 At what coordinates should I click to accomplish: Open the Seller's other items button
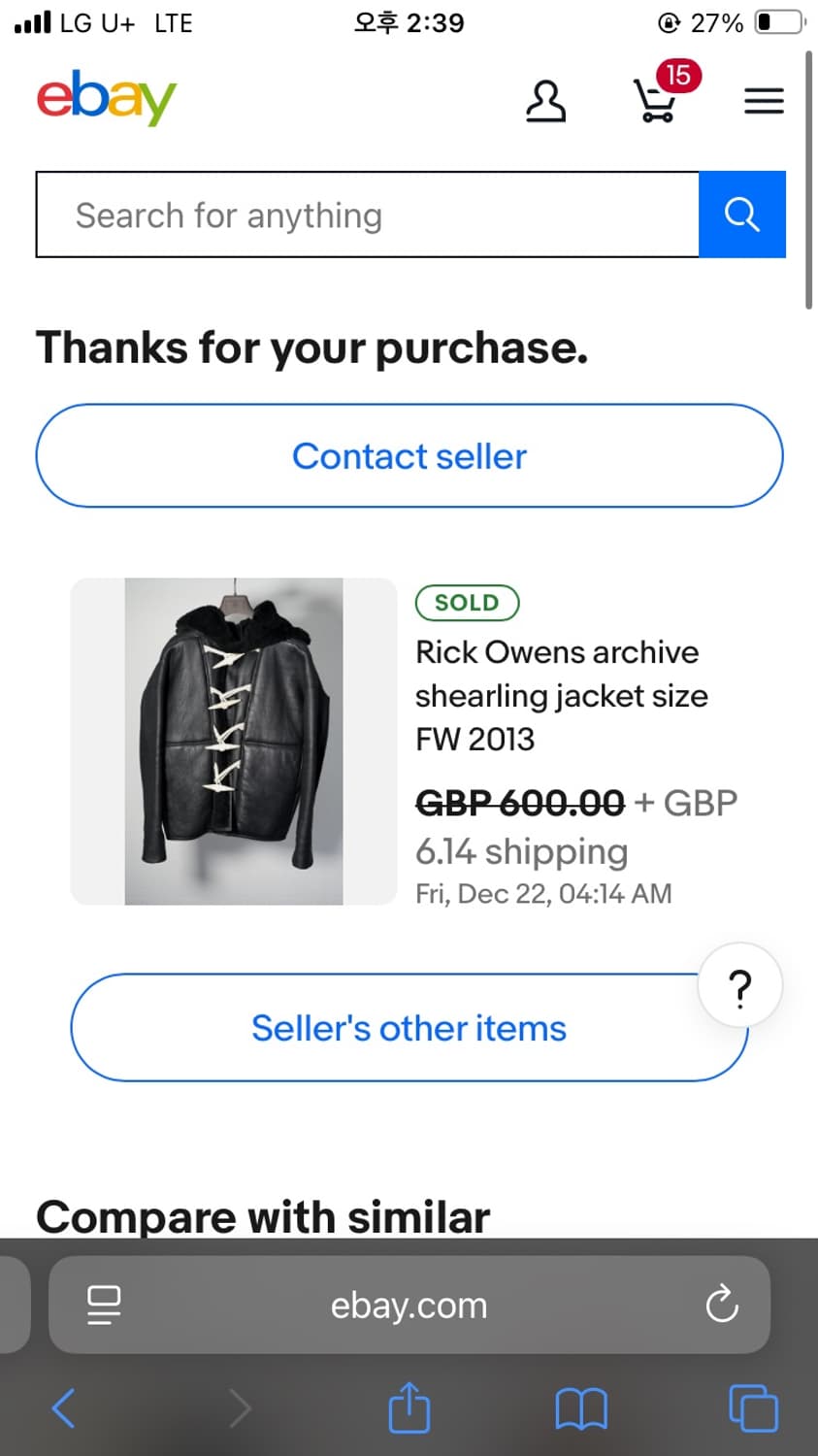(x=409, y=1028)
